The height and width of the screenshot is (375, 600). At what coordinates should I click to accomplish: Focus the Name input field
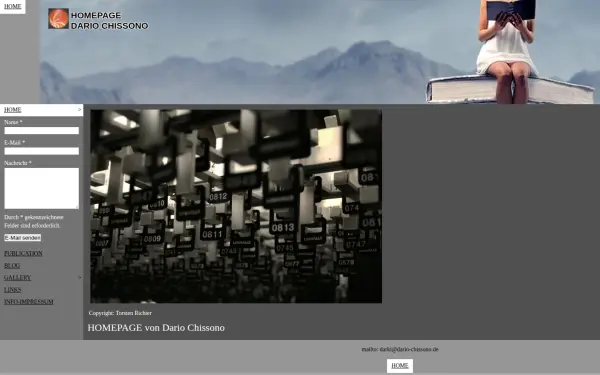pyautogui.click(x=42, y=130)
